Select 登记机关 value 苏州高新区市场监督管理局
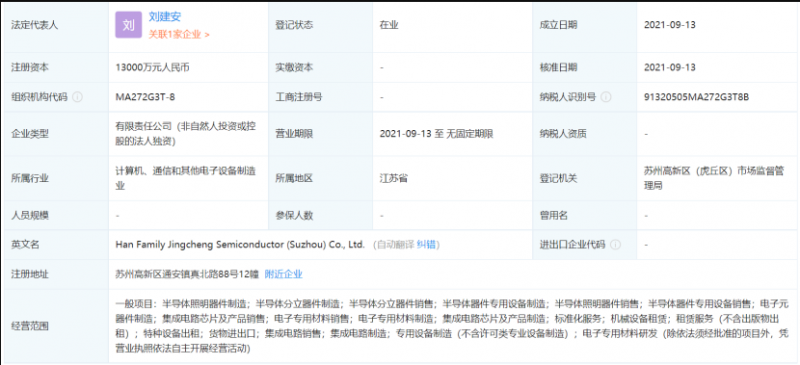 click(x=716, y=178)
